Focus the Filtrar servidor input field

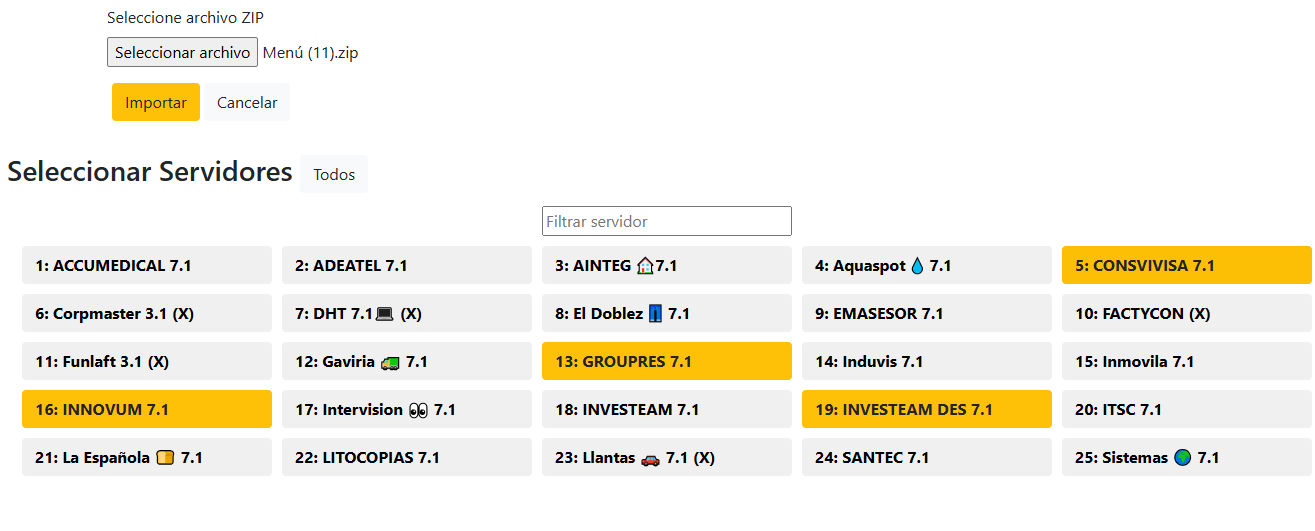click(x=666, y=221)
